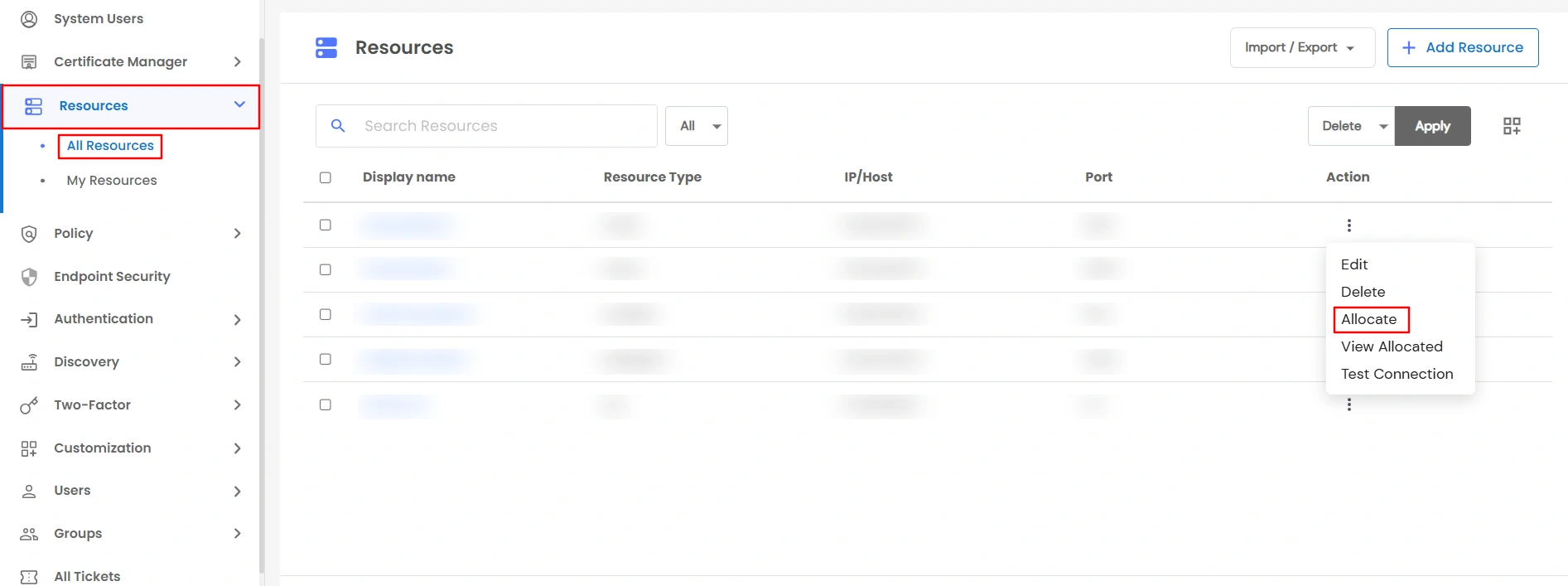The height and width of the screenshot is (586, 1568).
Task: Click the Add Resource button
Action: [1463, 48]
